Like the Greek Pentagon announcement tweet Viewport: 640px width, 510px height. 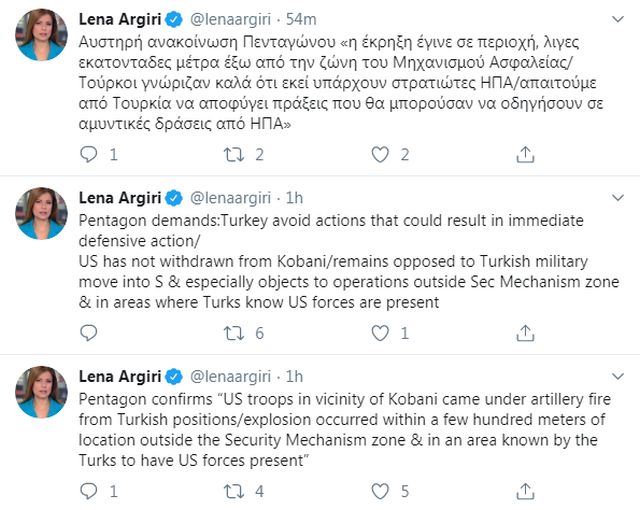coord(380,154)
